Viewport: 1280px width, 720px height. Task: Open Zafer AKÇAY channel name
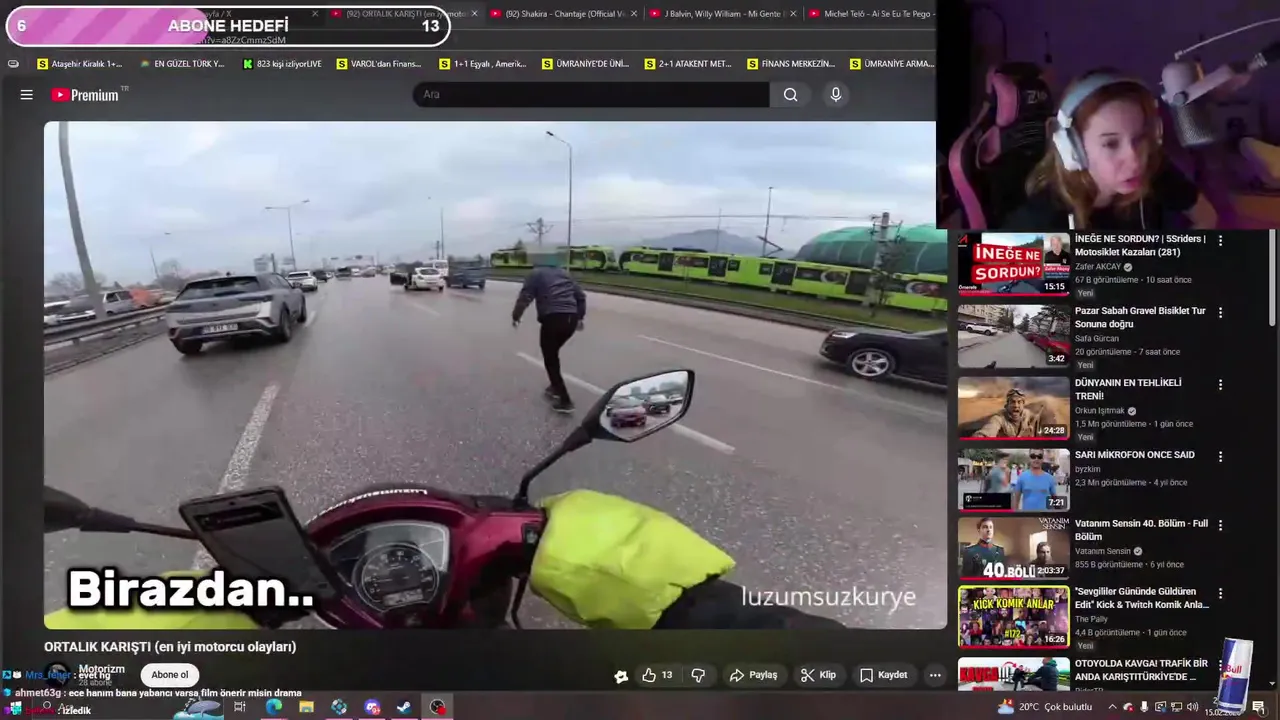(x=1098, y=267)
